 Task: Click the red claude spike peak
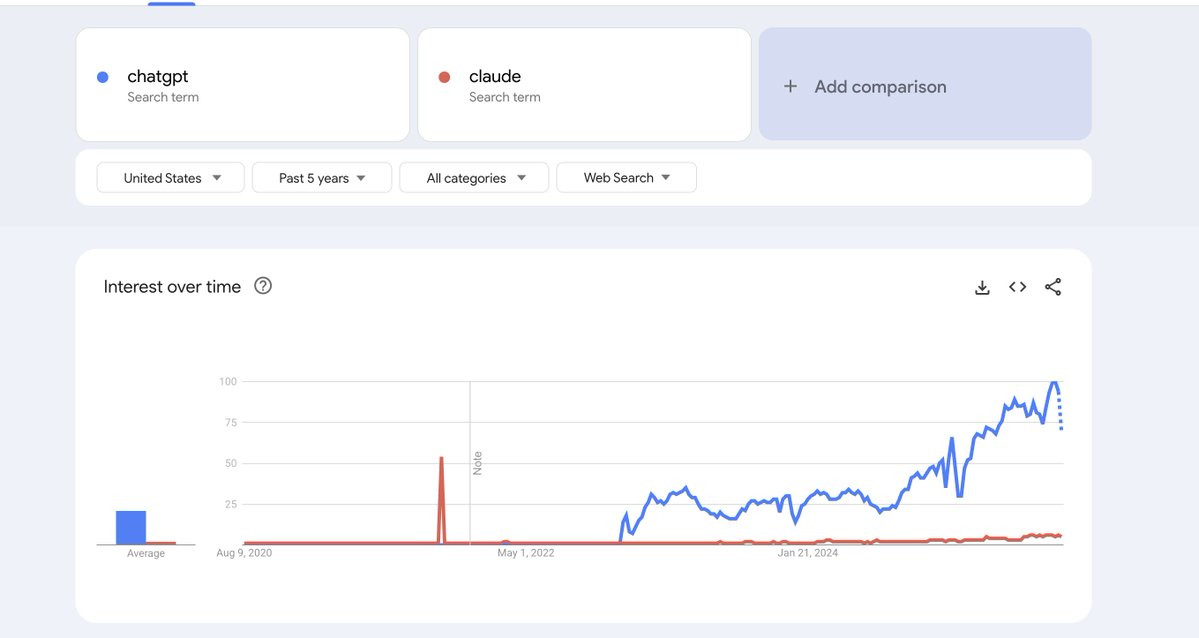click(x=441, y=459)
